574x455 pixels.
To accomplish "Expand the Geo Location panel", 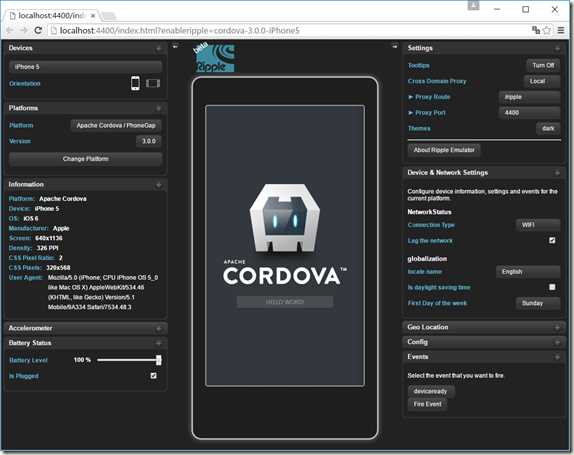I will coord(557,327).
